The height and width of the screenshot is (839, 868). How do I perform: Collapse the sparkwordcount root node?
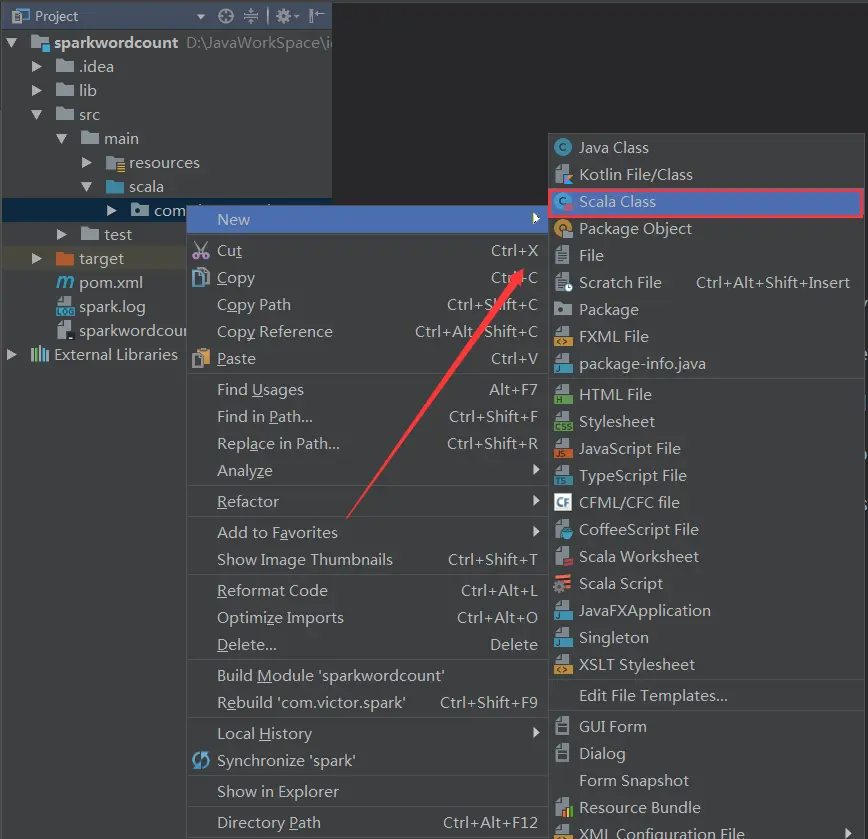(12, 43)
